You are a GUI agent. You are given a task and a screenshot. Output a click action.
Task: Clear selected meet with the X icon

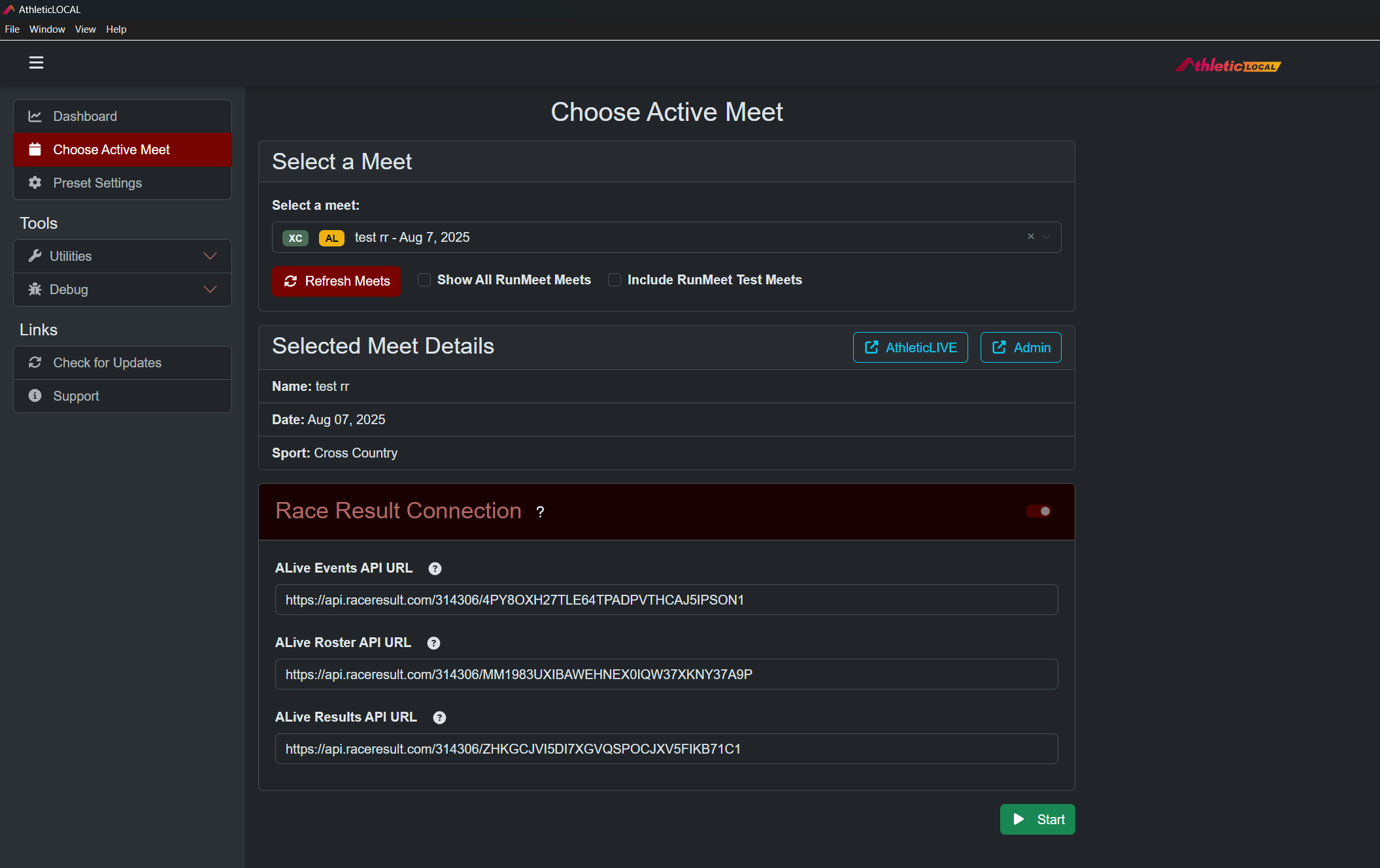[1031, 237]
